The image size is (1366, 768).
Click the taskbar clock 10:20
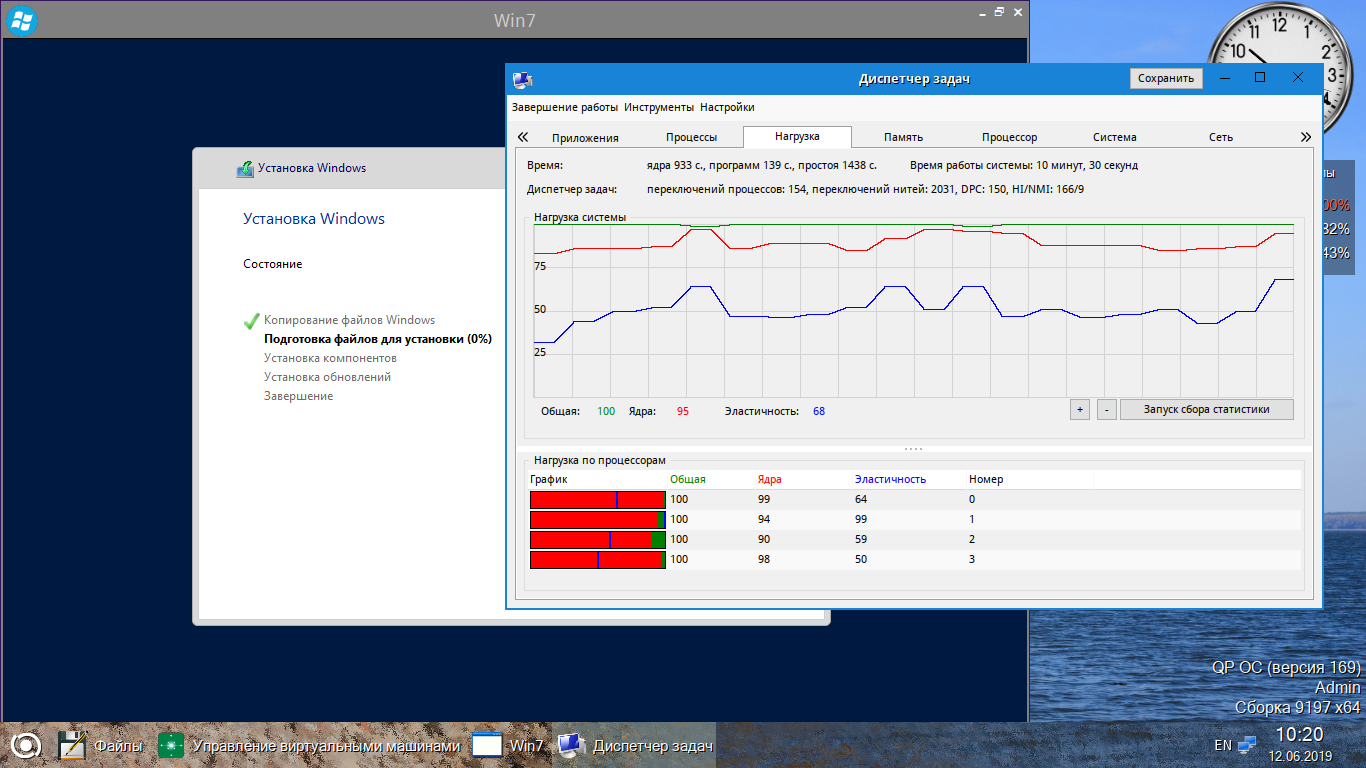[1299, 735]
